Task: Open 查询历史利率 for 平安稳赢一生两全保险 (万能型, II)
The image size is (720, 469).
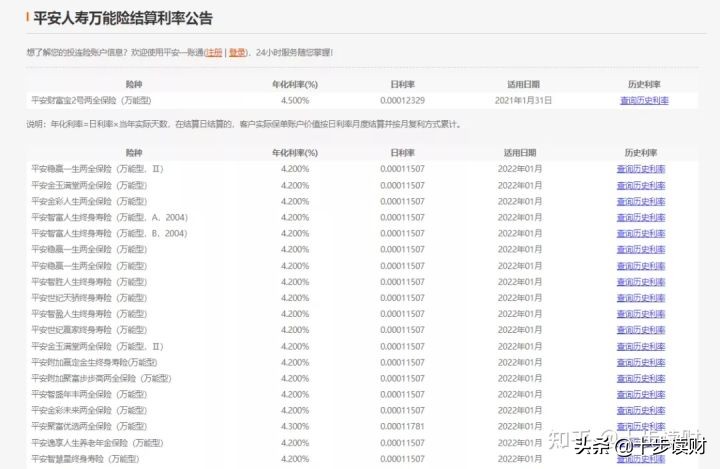Action: (641, 169)
